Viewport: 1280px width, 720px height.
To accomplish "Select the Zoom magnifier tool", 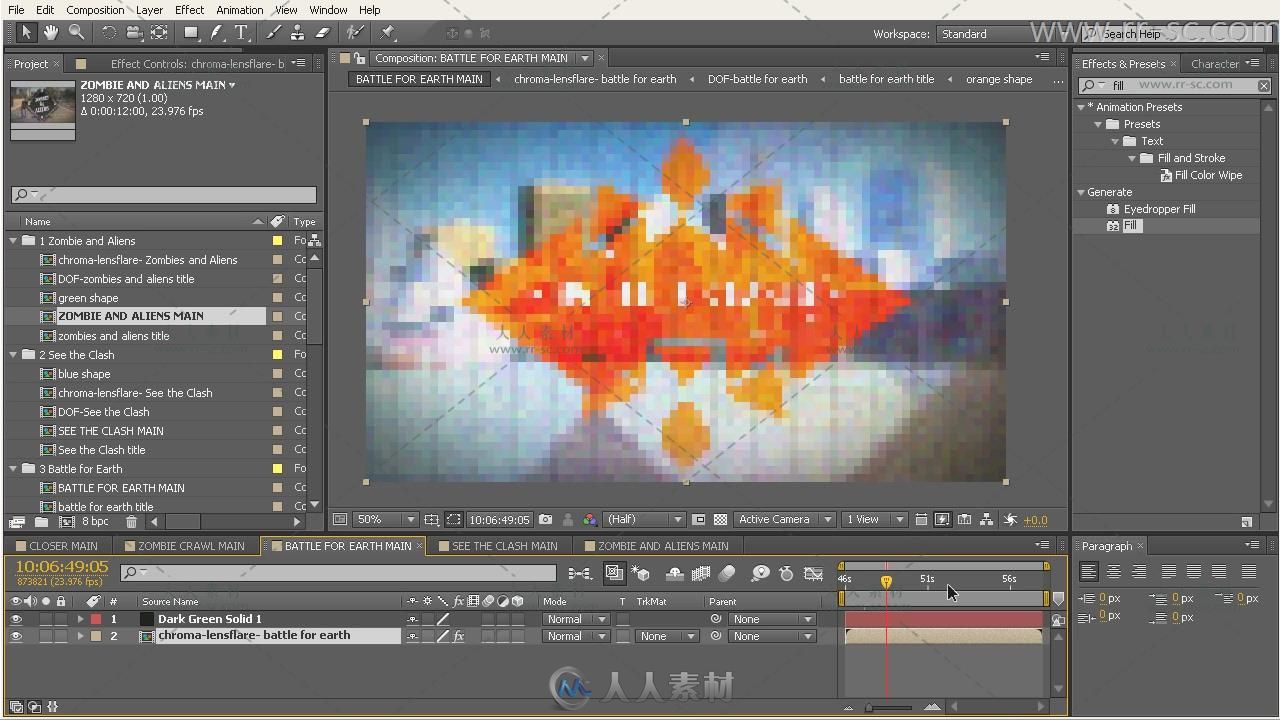I will pos(76,33).
